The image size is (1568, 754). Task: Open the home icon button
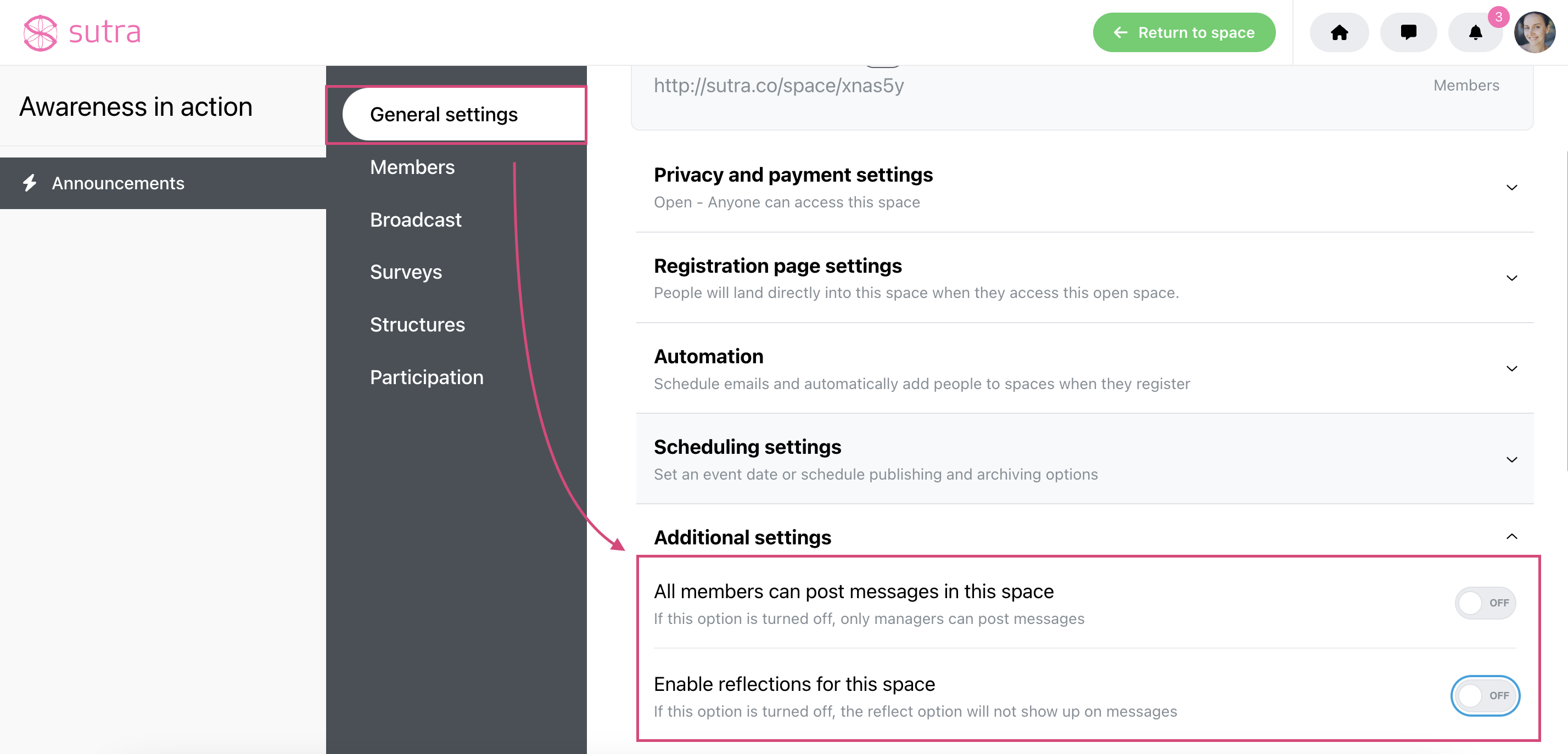(x=1339, y=32)
